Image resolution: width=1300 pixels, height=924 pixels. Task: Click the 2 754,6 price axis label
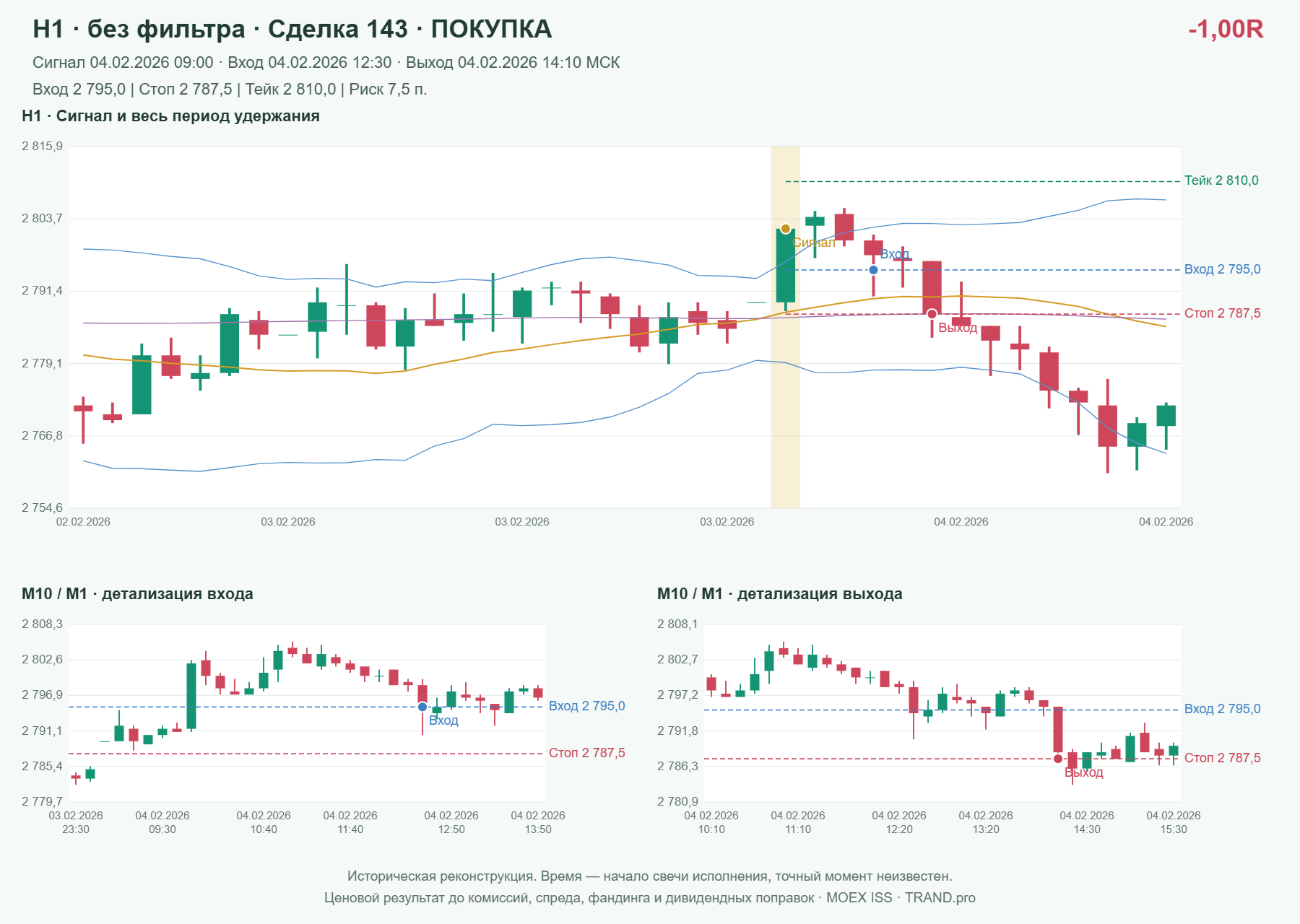pos(42,507)
